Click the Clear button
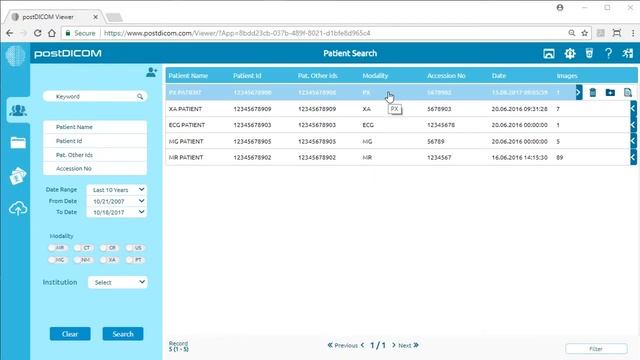The height and width of the screenshot is (360, 640). 70,334
